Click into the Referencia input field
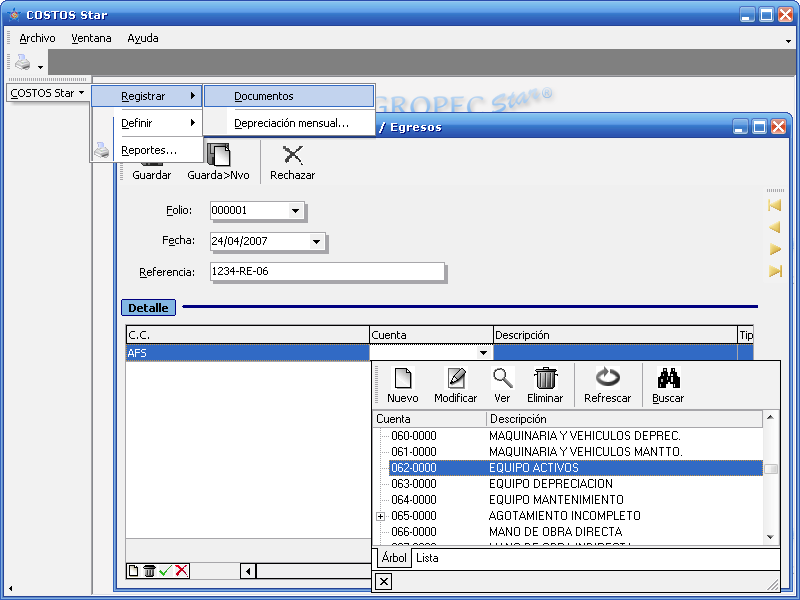This screenshot has width=800, height=600. [327, 271]
